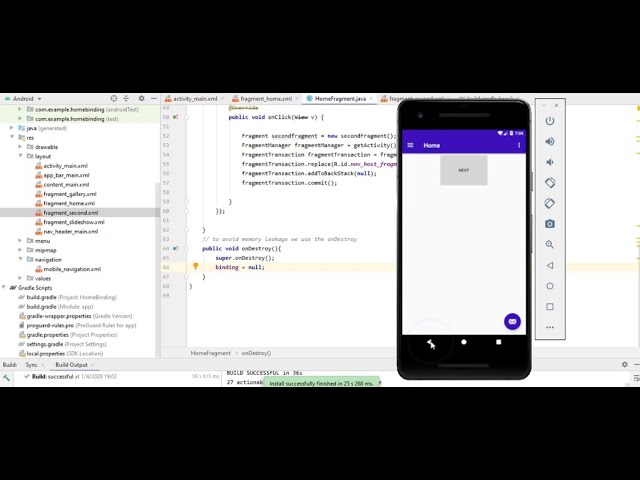This screenshot has height=480, width=640.
Task: Rotate the emulator right
Action: [x=550, y=203]
